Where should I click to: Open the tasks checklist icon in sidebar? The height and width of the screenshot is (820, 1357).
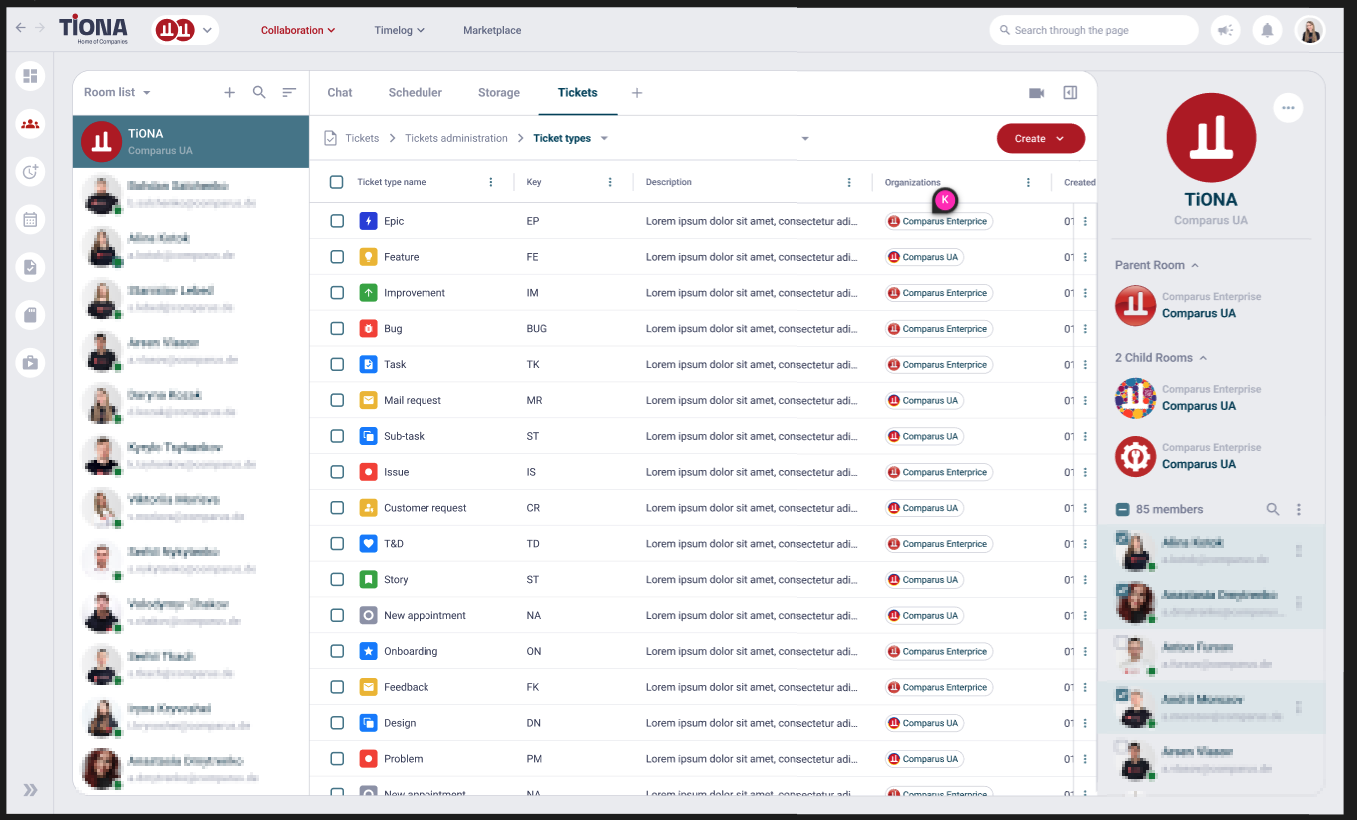pyautogui.click(x=30, y=267)
